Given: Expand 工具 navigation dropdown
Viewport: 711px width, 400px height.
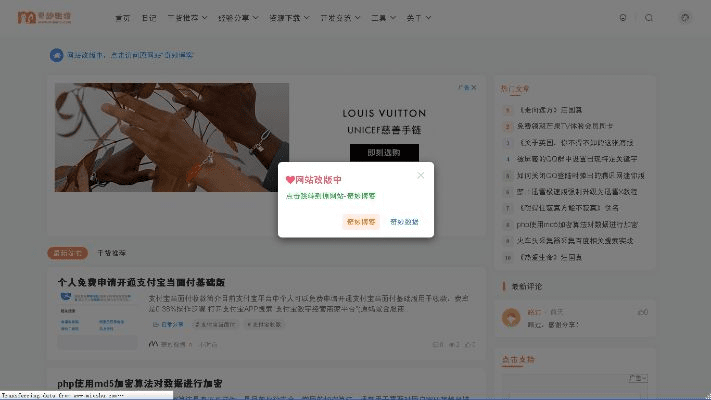Looking at the screenshot, I should click(x=383, y=18).
